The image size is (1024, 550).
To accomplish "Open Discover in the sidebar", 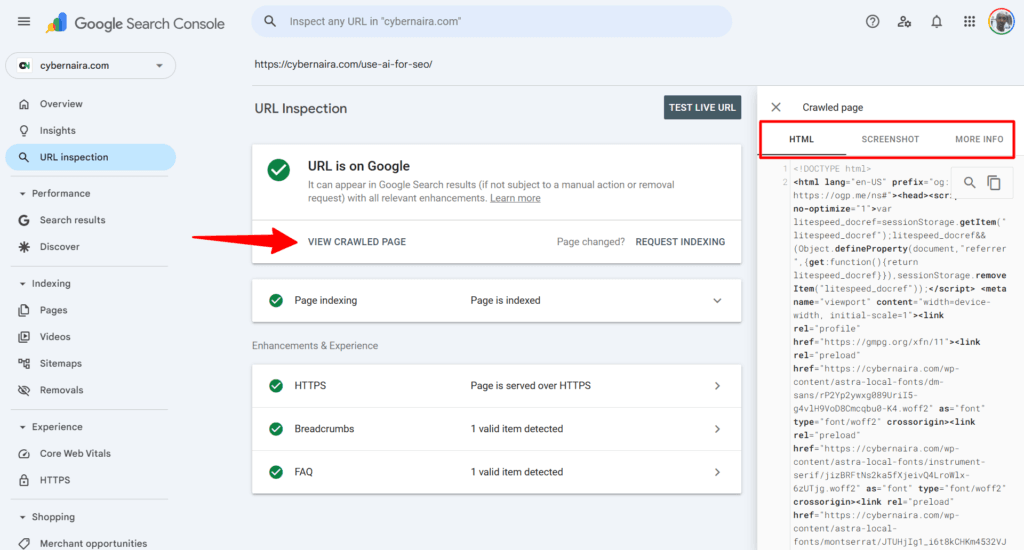I will coord(59,247).
